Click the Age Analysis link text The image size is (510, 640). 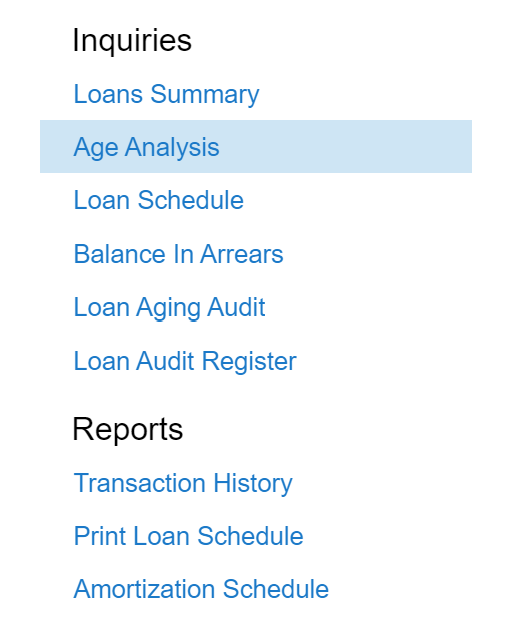pyautogui.click(x=146, y=147)
